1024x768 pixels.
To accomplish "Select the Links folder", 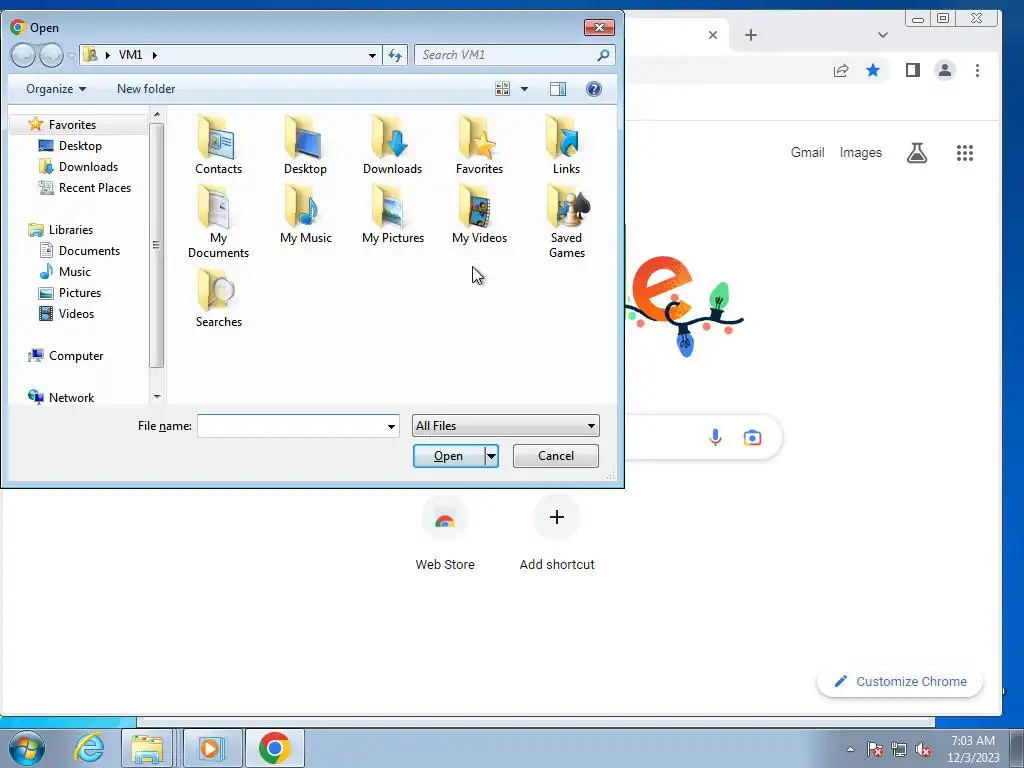I will tap(566, 144).
